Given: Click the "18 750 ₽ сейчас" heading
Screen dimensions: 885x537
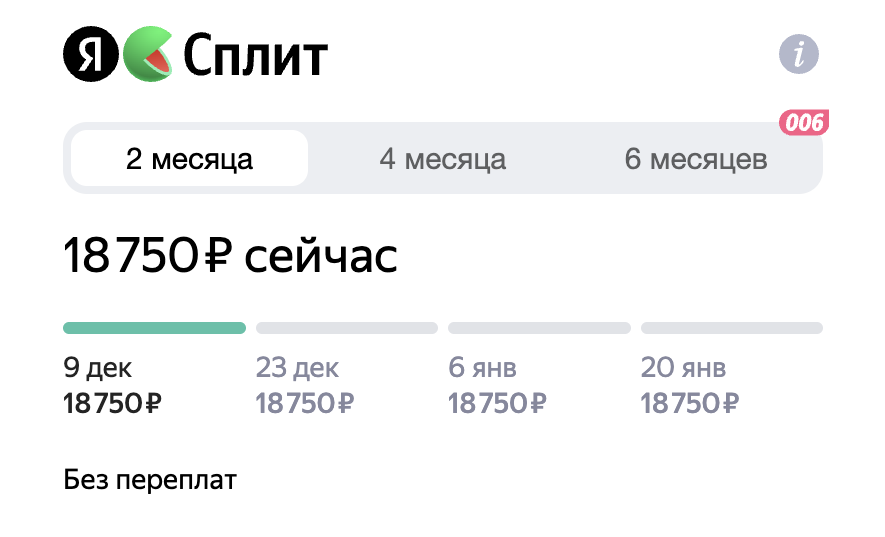Looking at the screenshot, I should 230,257.
